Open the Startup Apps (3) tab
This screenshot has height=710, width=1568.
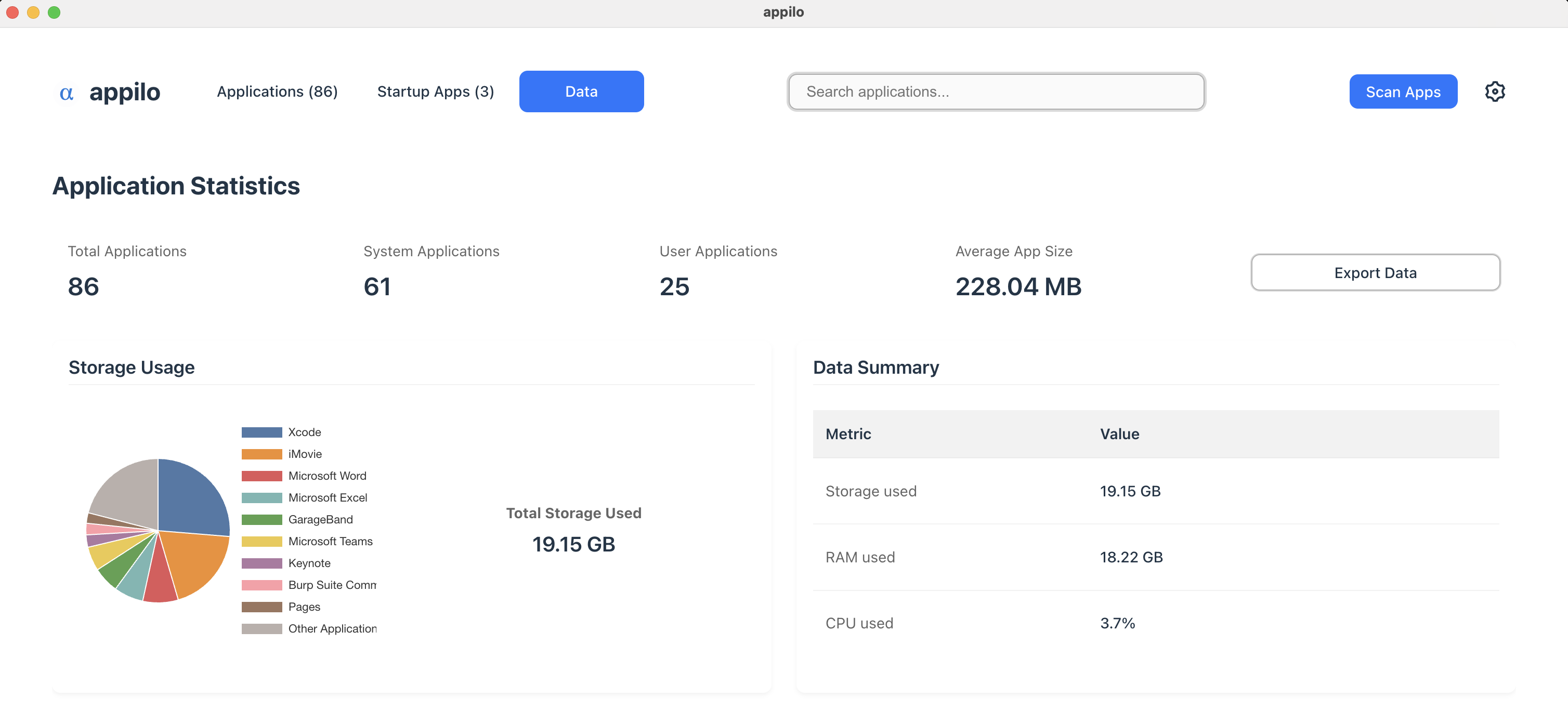pos(436,92)
